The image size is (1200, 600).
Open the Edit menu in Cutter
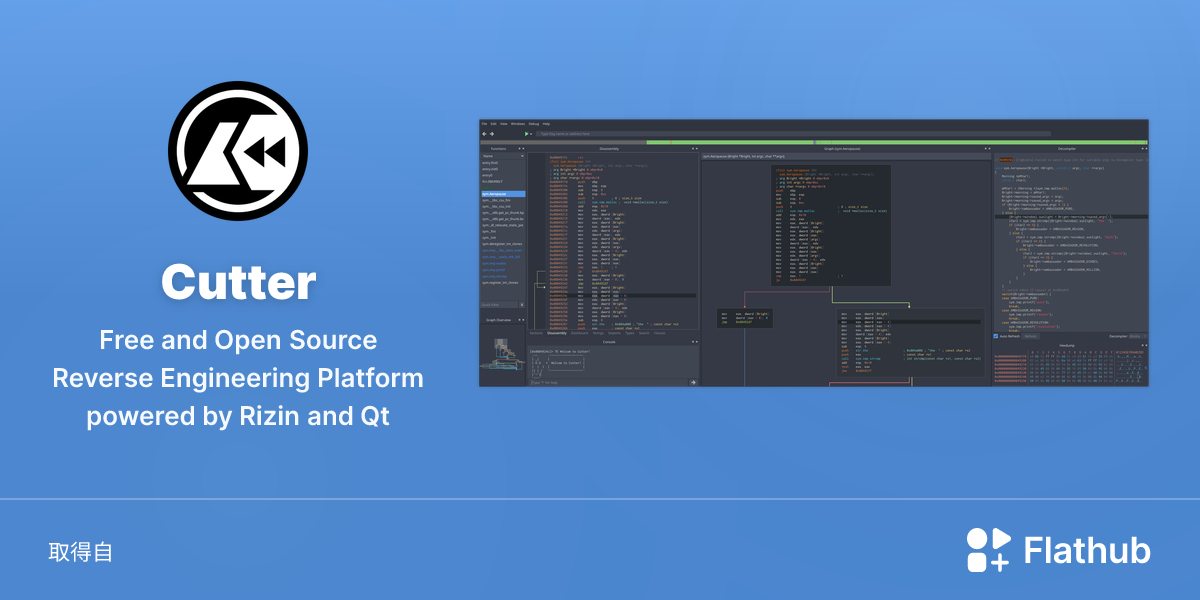[x=493, y=124]
